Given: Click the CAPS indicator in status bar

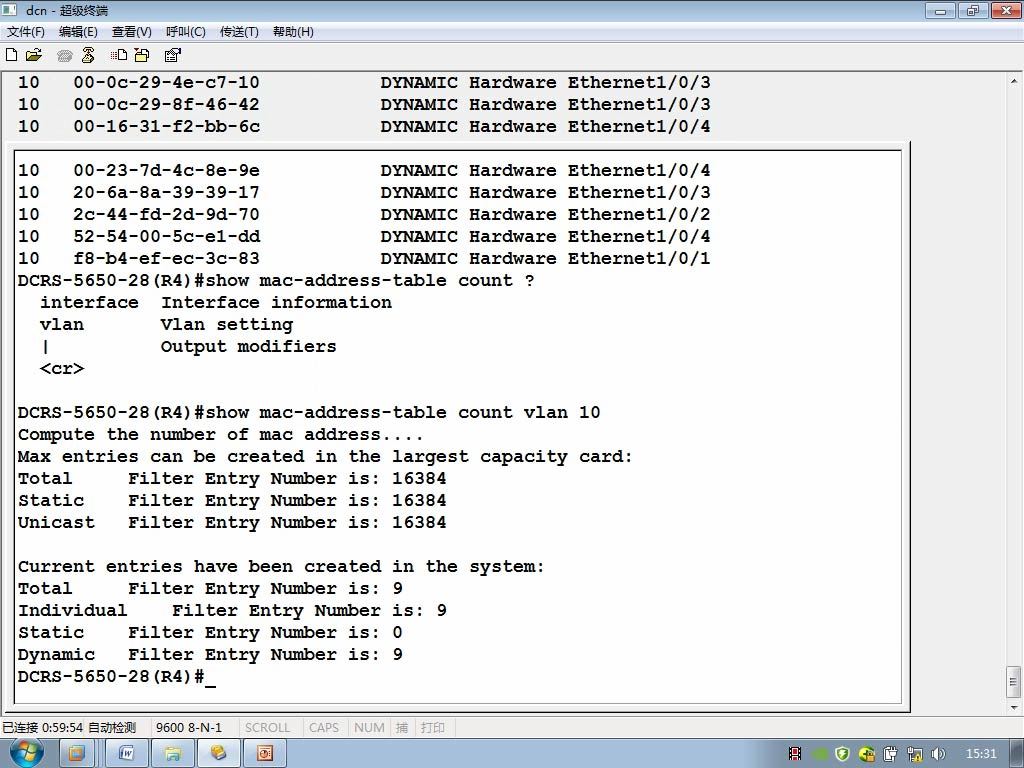Looking at the screenshot, I should [323, 727].
